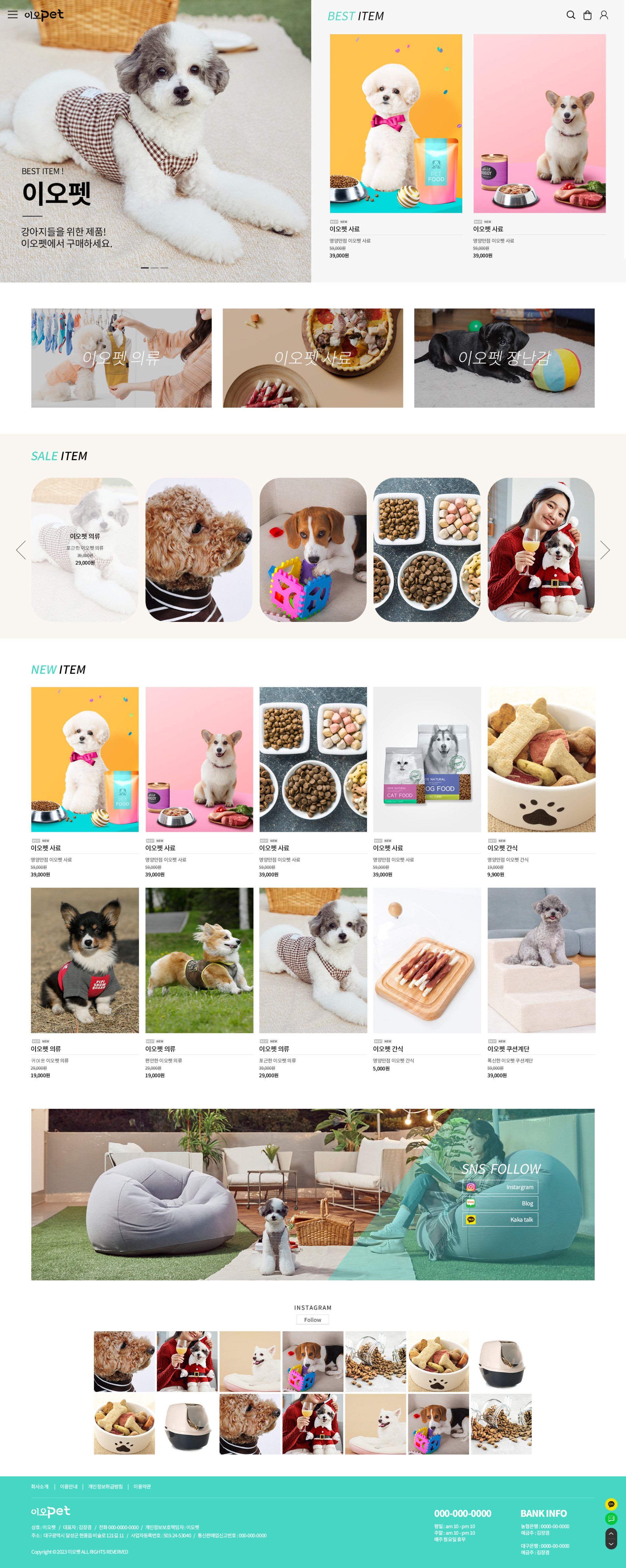
Task: Show next SALE ITEM slide arrow
Action: click(605, 550)
